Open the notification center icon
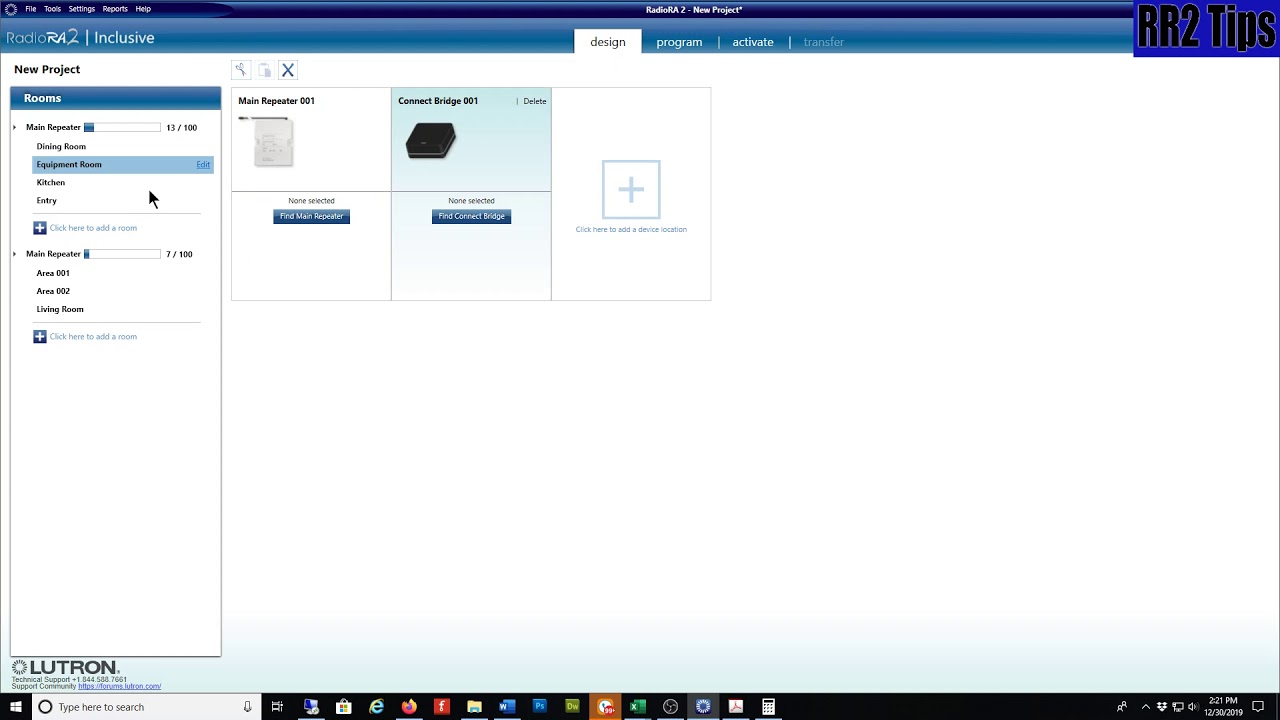 [1258, 707]
